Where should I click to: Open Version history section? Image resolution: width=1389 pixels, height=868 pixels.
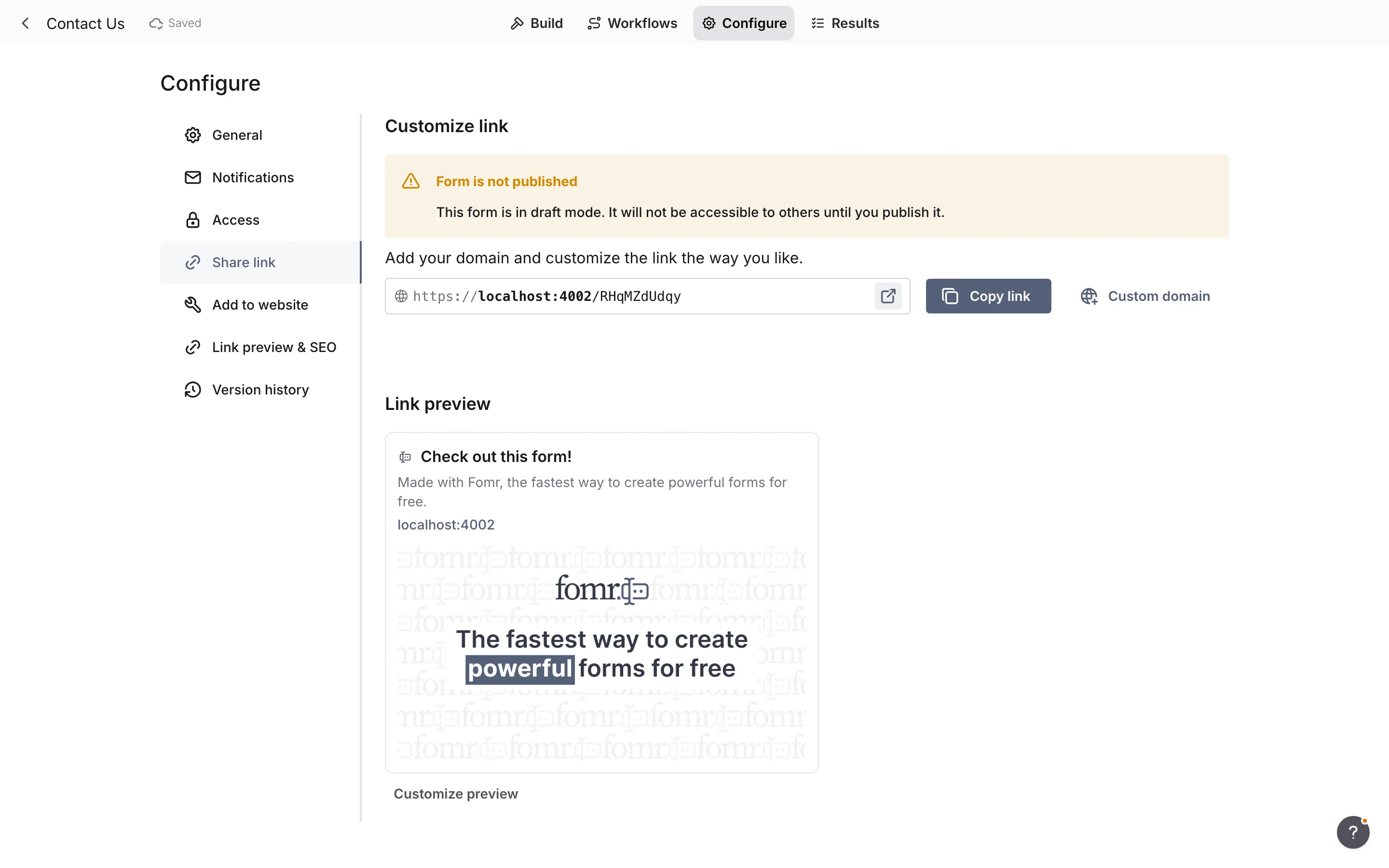(260, 390)
